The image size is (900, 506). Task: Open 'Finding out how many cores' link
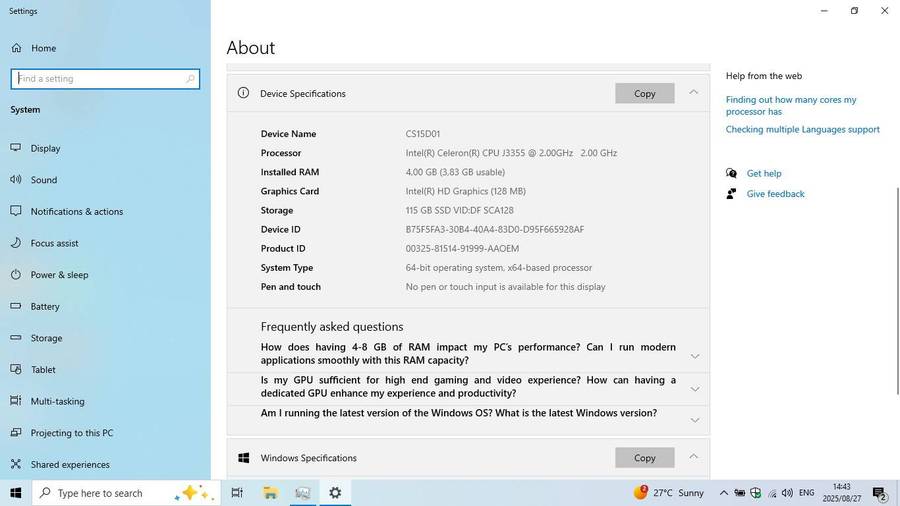click(x=790, y=106)
